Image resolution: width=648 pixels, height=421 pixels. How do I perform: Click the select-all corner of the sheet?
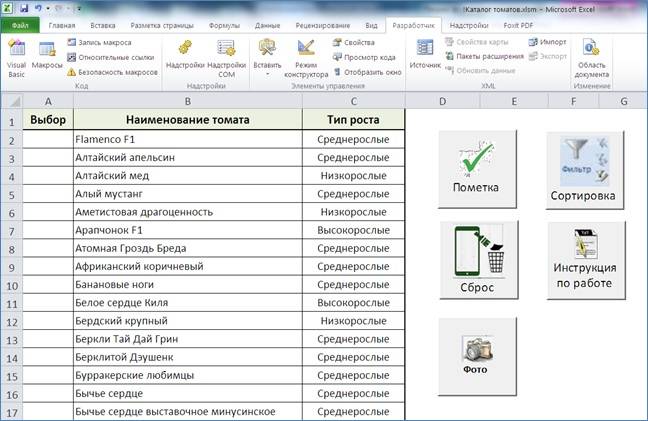[x=12, y=101]
